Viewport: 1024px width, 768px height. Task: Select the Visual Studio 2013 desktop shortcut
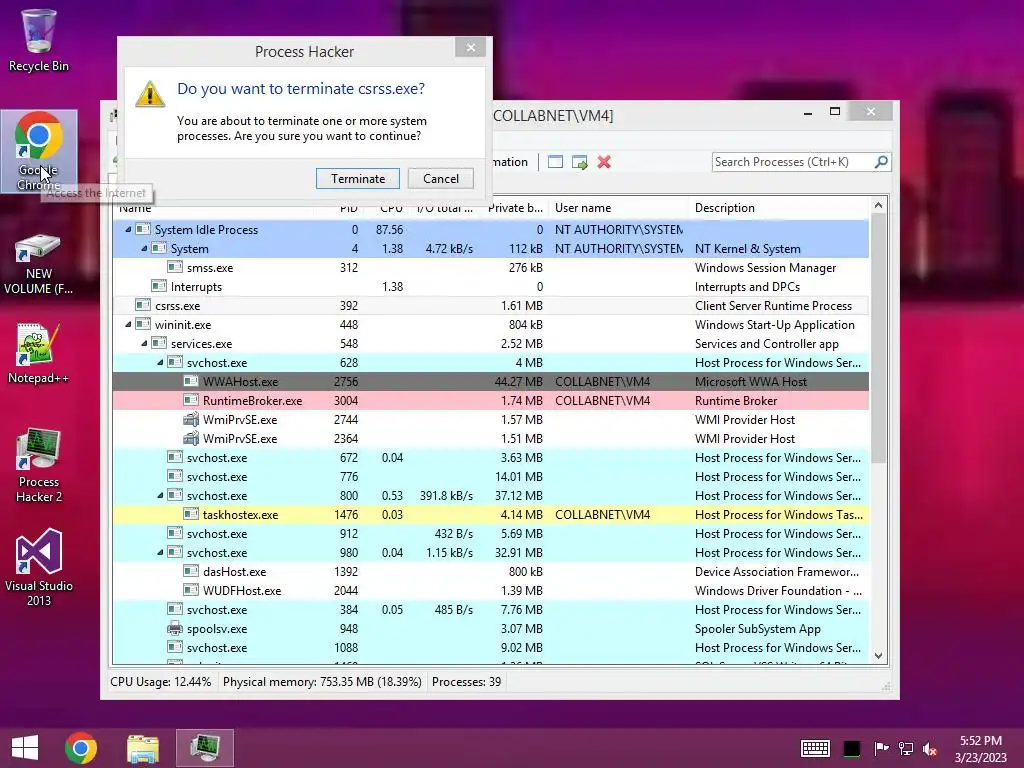[39, 568]
